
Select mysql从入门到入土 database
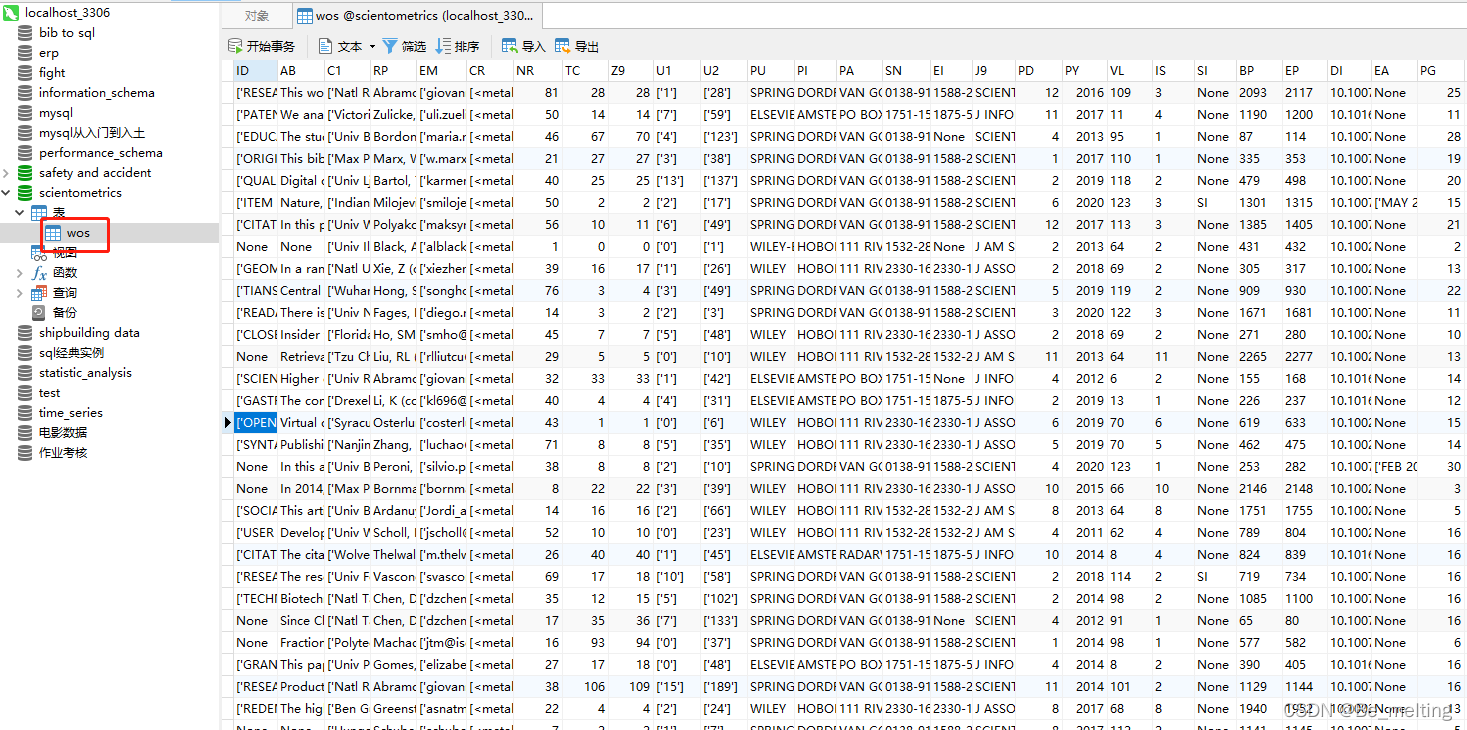(92, 133)
